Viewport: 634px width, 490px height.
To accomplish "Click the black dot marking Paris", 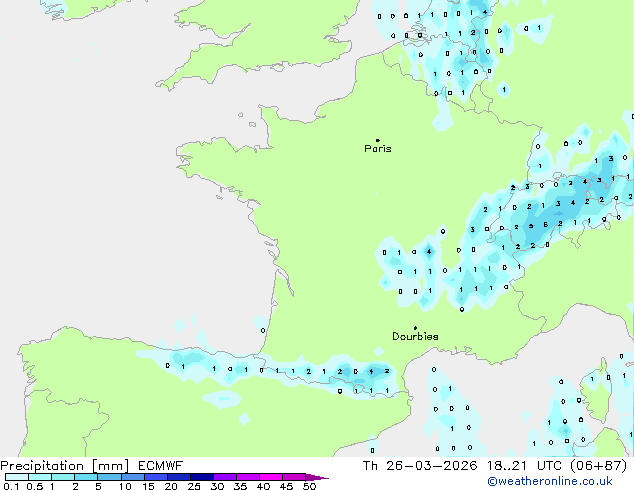I will tap(378, 140).
